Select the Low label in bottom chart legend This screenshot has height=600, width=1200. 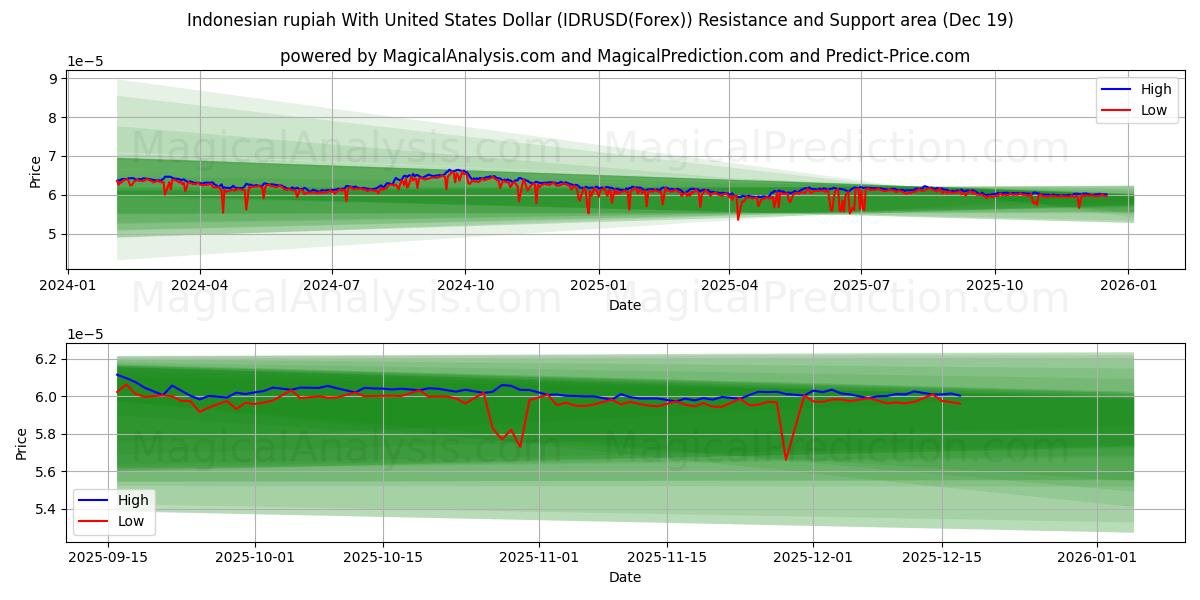133,520
